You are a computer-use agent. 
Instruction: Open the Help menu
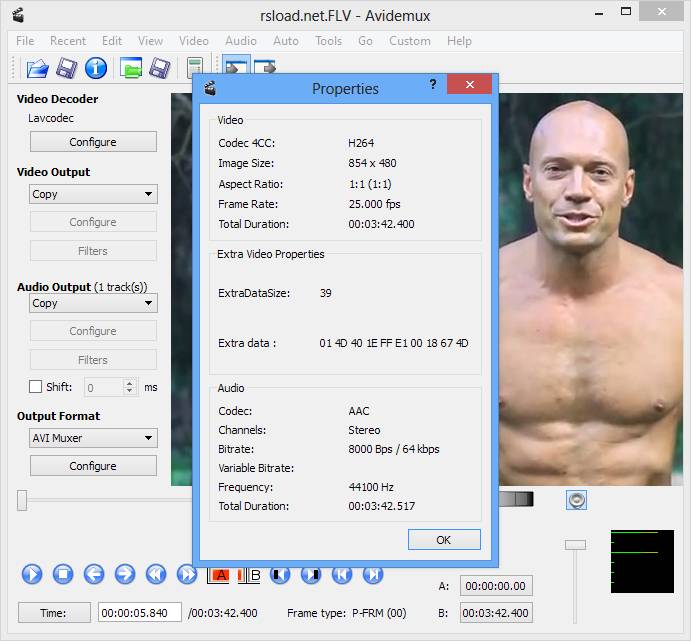pyautogui.click(x=459, y=41)
